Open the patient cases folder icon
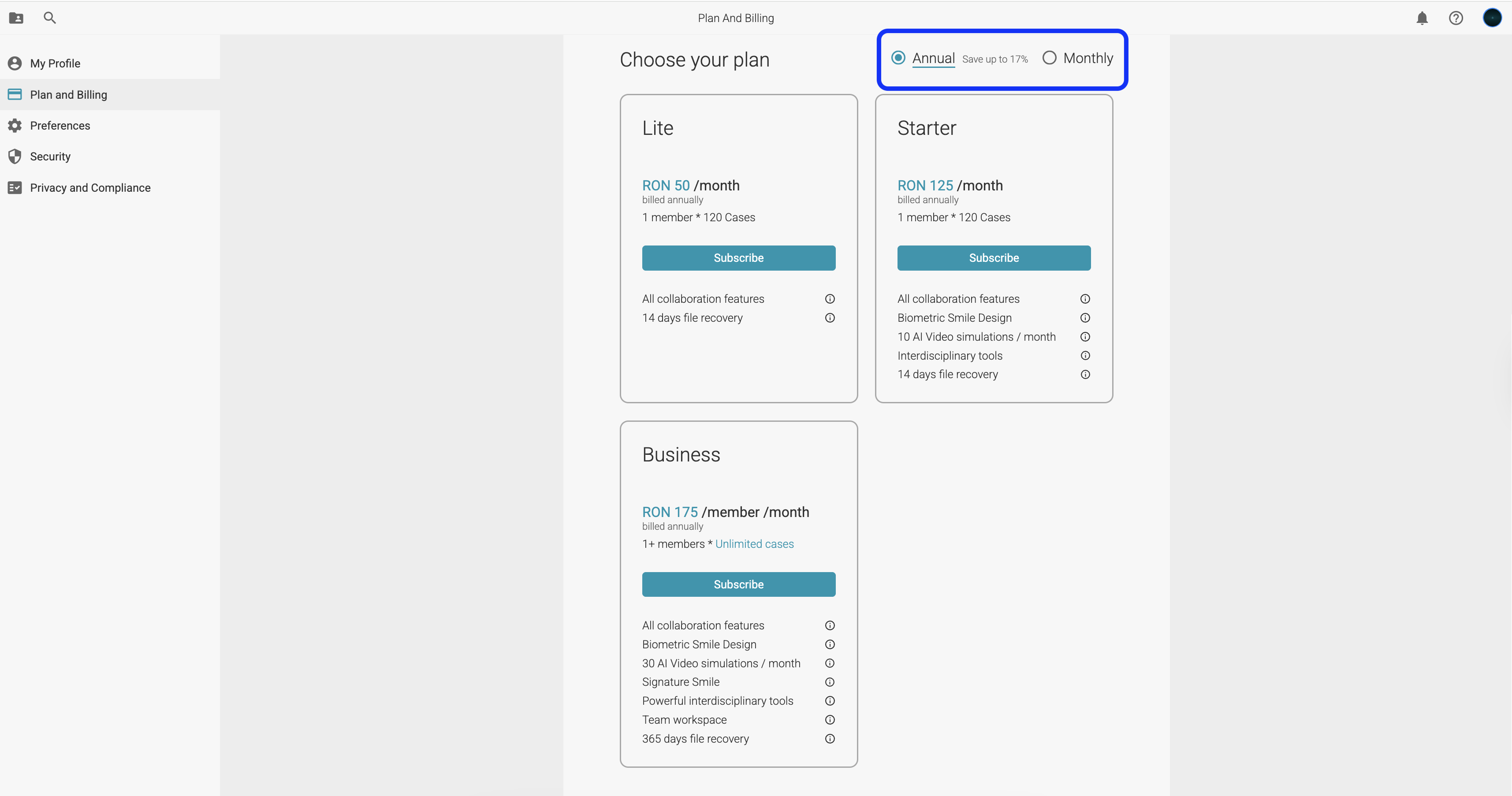Screen dimensions: 1512x796 pyautogui.click(x=16, y=18)
